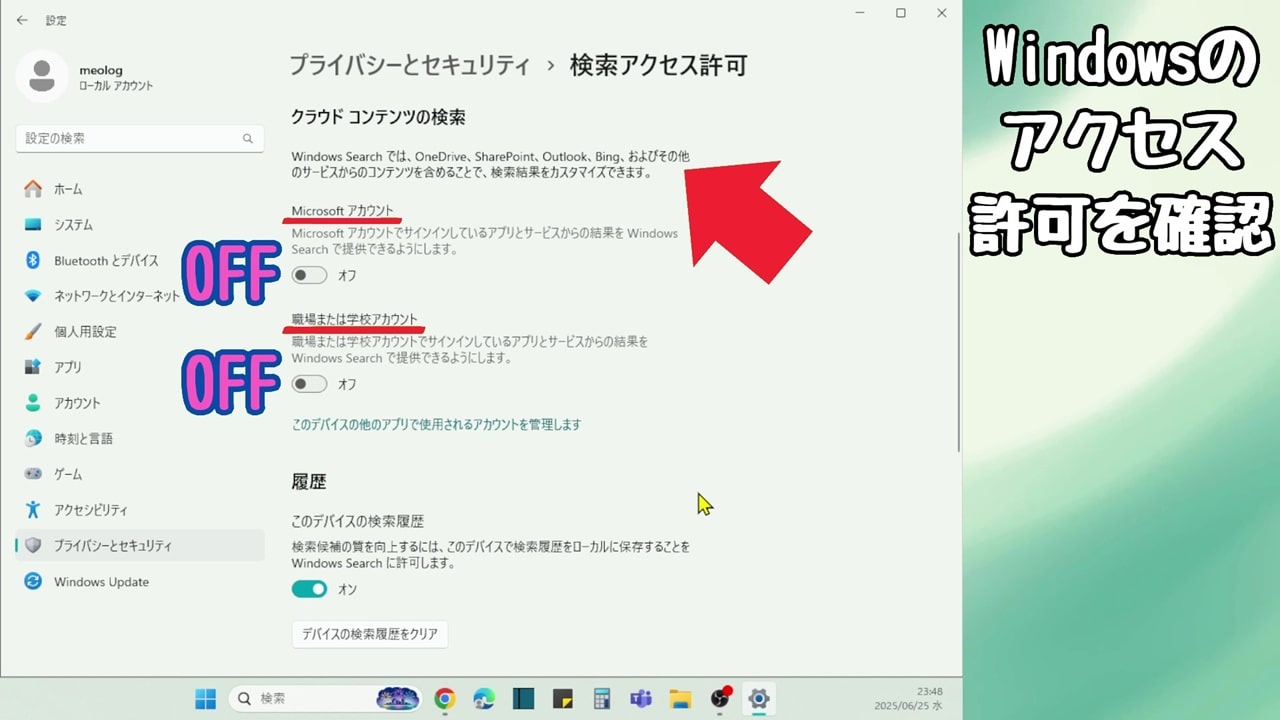The height and width of the screenshot is (720, 1280).
Task: Open the OBS Studio taskbar icon
Action: point(720,698)
